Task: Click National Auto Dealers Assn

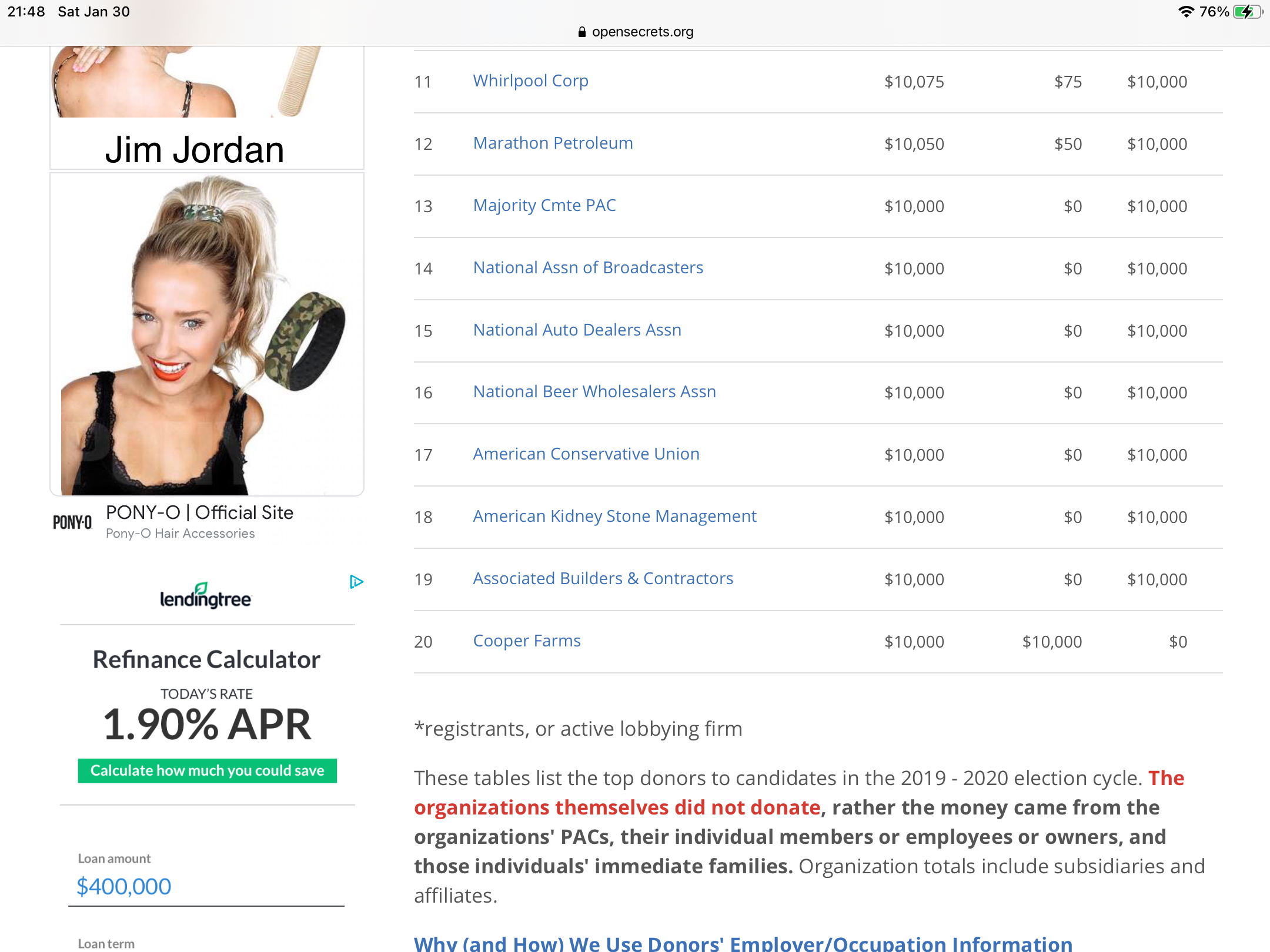Action: click(577, 330)
